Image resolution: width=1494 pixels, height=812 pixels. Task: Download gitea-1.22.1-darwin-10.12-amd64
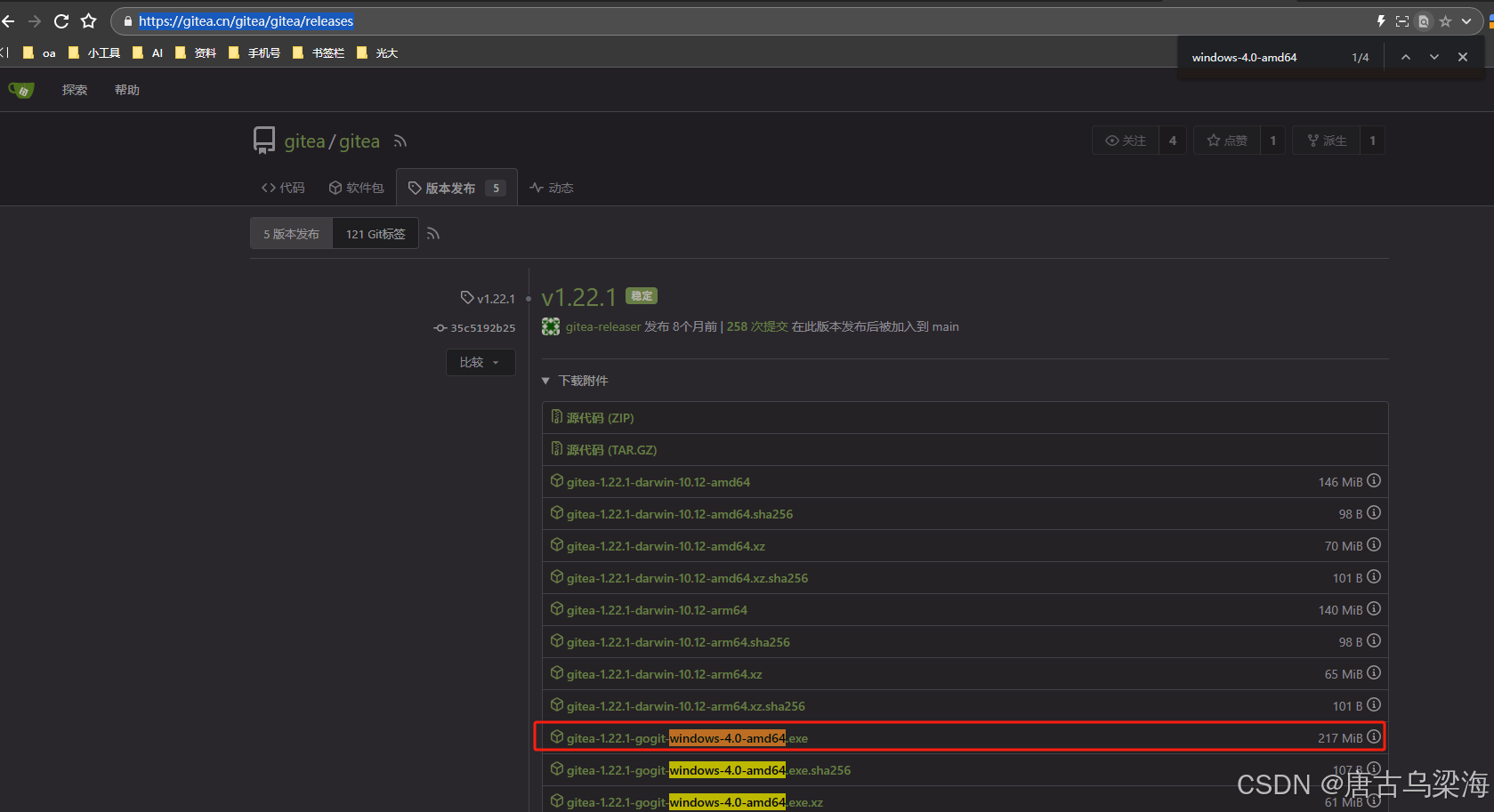(658, 482)
